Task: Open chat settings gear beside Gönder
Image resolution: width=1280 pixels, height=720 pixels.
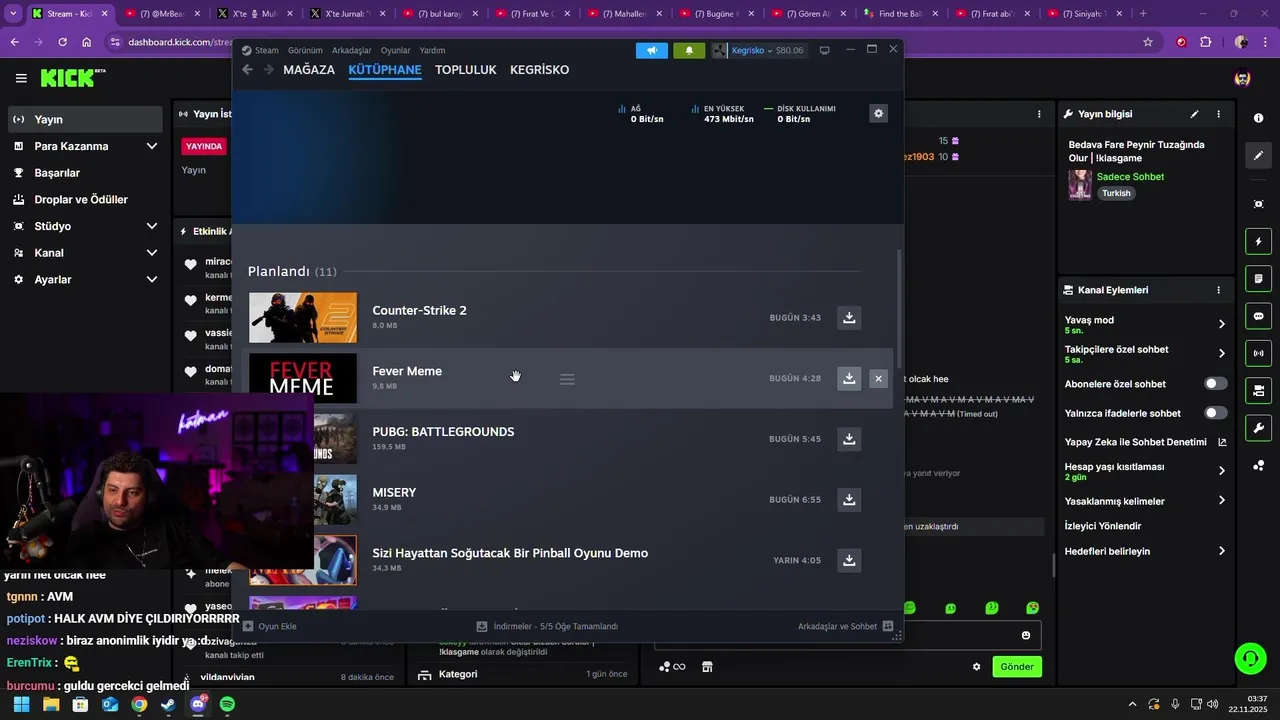Action: coord(977,667)
